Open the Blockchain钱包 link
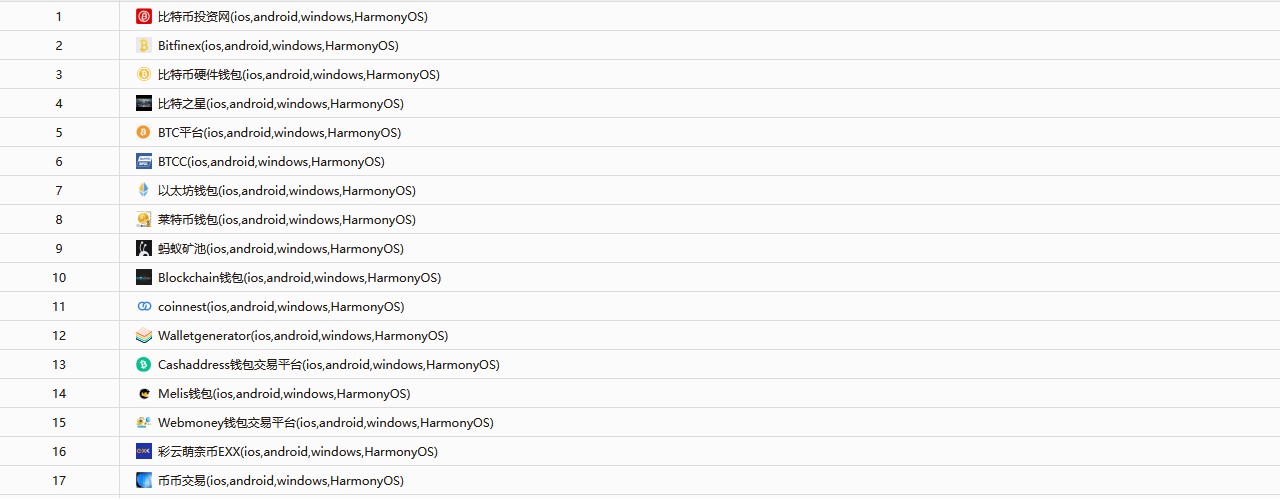This screenshot has height=500, width=1280. (x=299, y=278)
